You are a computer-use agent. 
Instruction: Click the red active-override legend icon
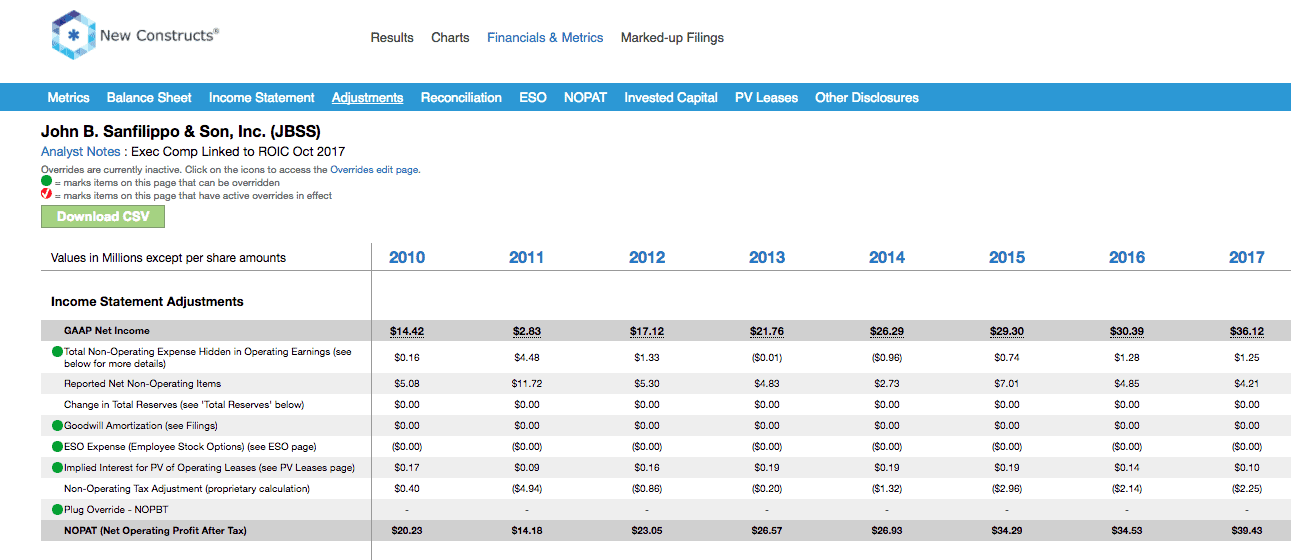pos(46,196)
